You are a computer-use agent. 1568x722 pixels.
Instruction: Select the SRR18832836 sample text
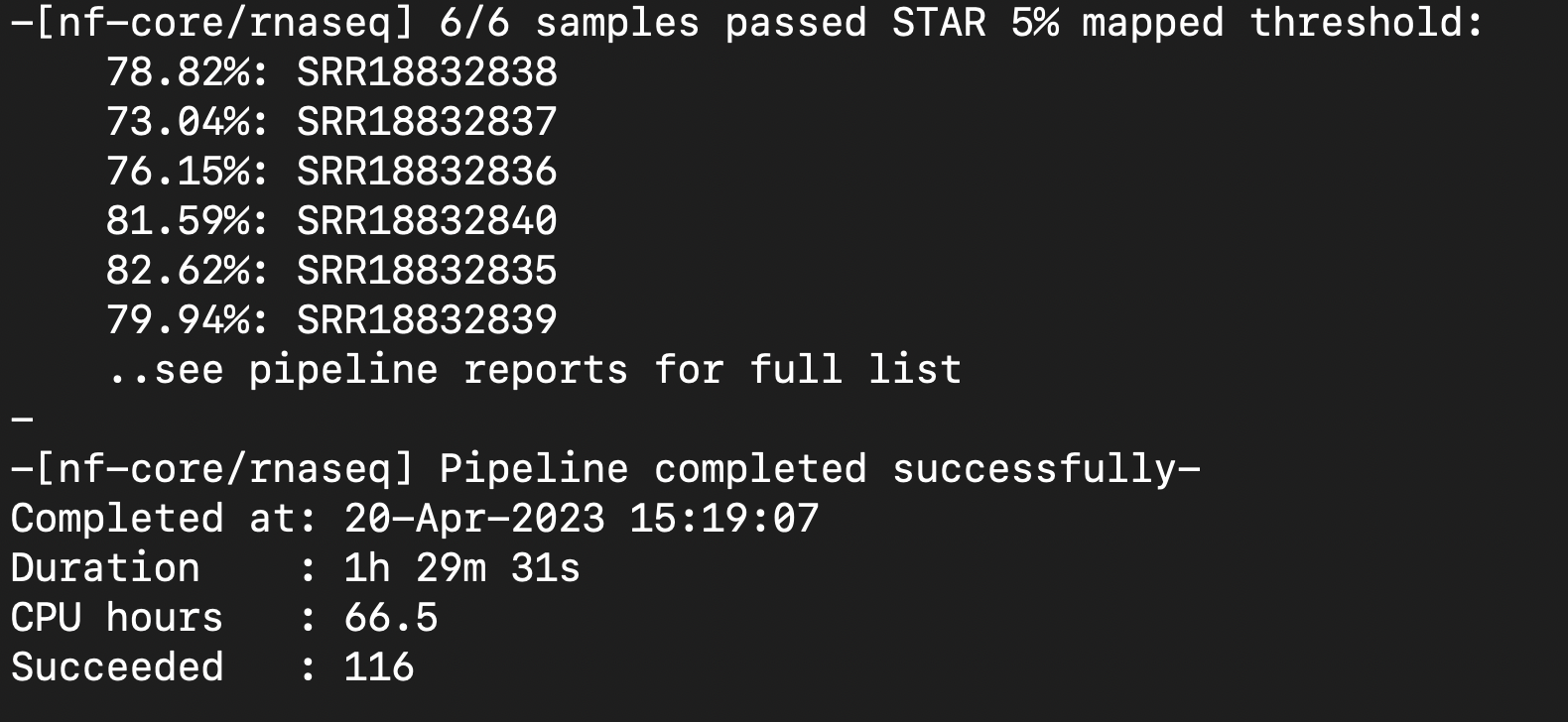[x=427, y=172]
